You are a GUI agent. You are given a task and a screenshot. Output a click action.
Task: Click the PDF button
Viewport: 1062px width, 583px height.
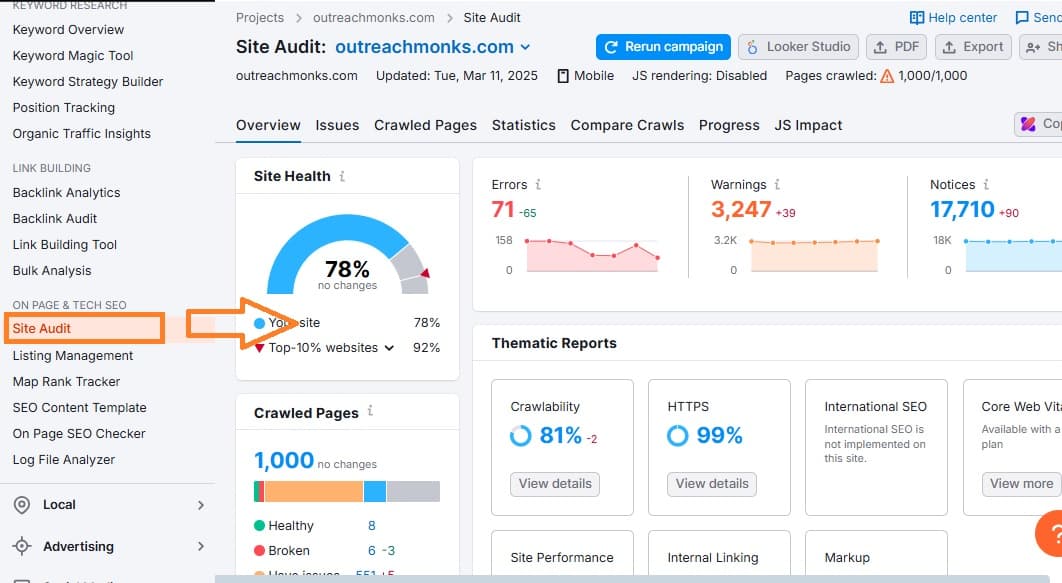coord(897,47)
